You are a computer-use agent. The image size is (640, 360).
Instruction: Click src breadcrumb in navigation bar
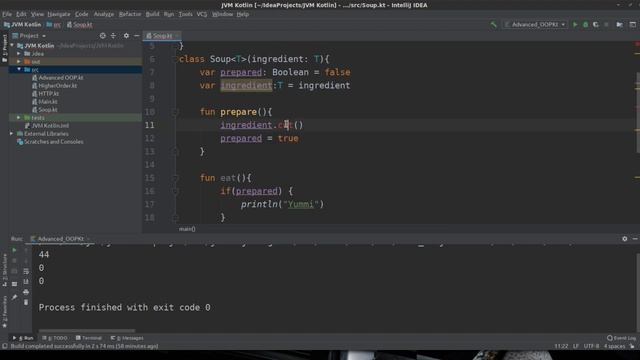tap(53, 25)
